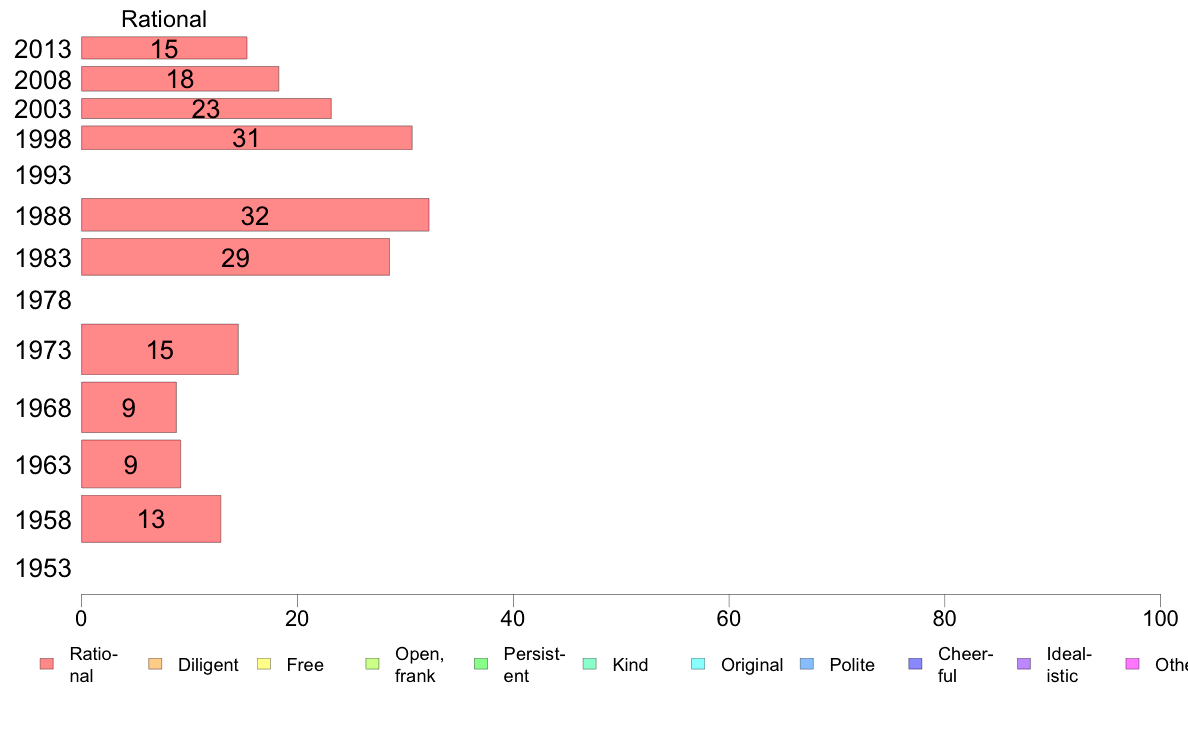
Task: Select the Original cyan legend swatch
Action: [699, 664]
